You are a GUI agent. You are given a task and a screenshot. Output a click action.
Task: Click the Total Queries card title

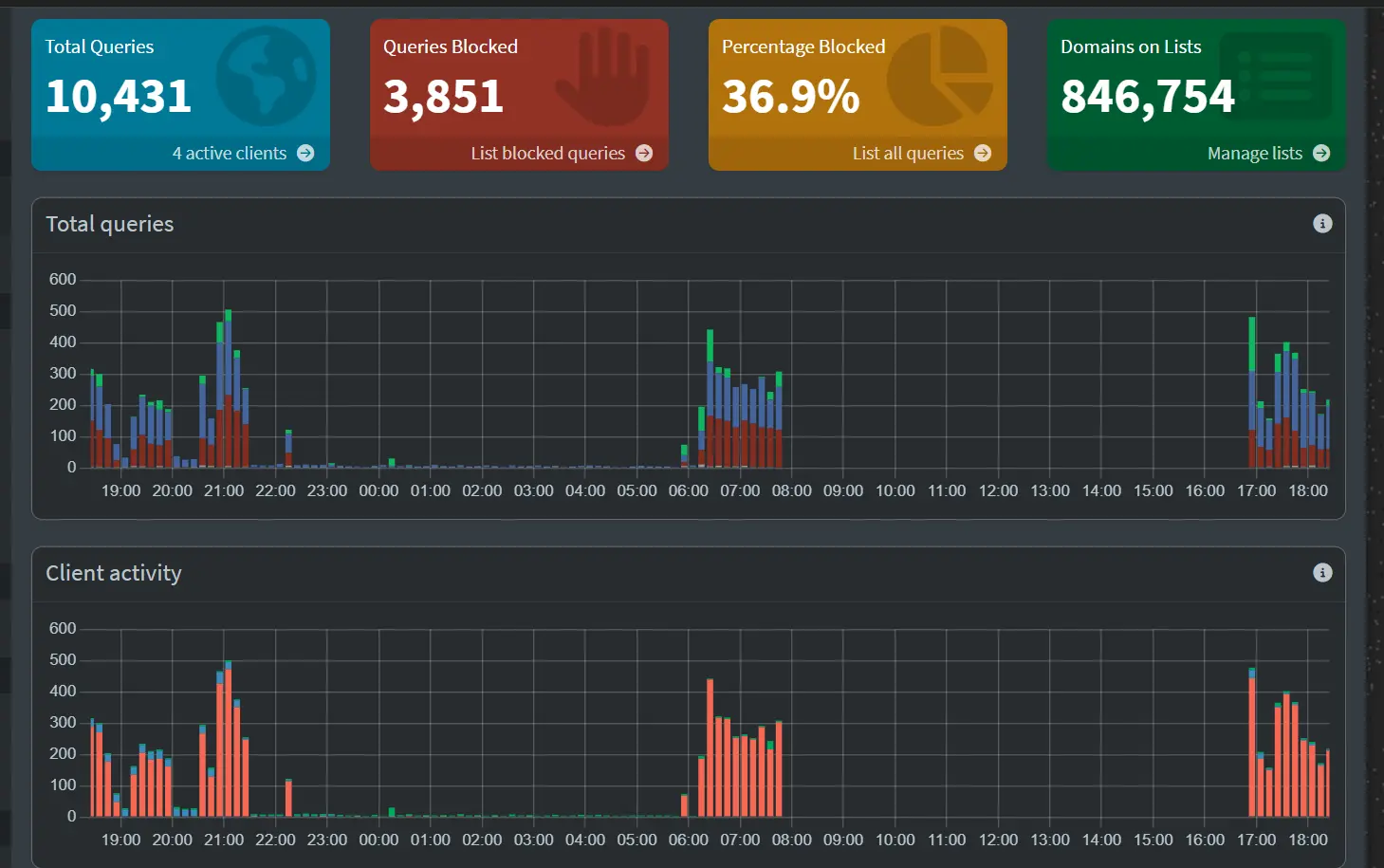coord(99,46)
